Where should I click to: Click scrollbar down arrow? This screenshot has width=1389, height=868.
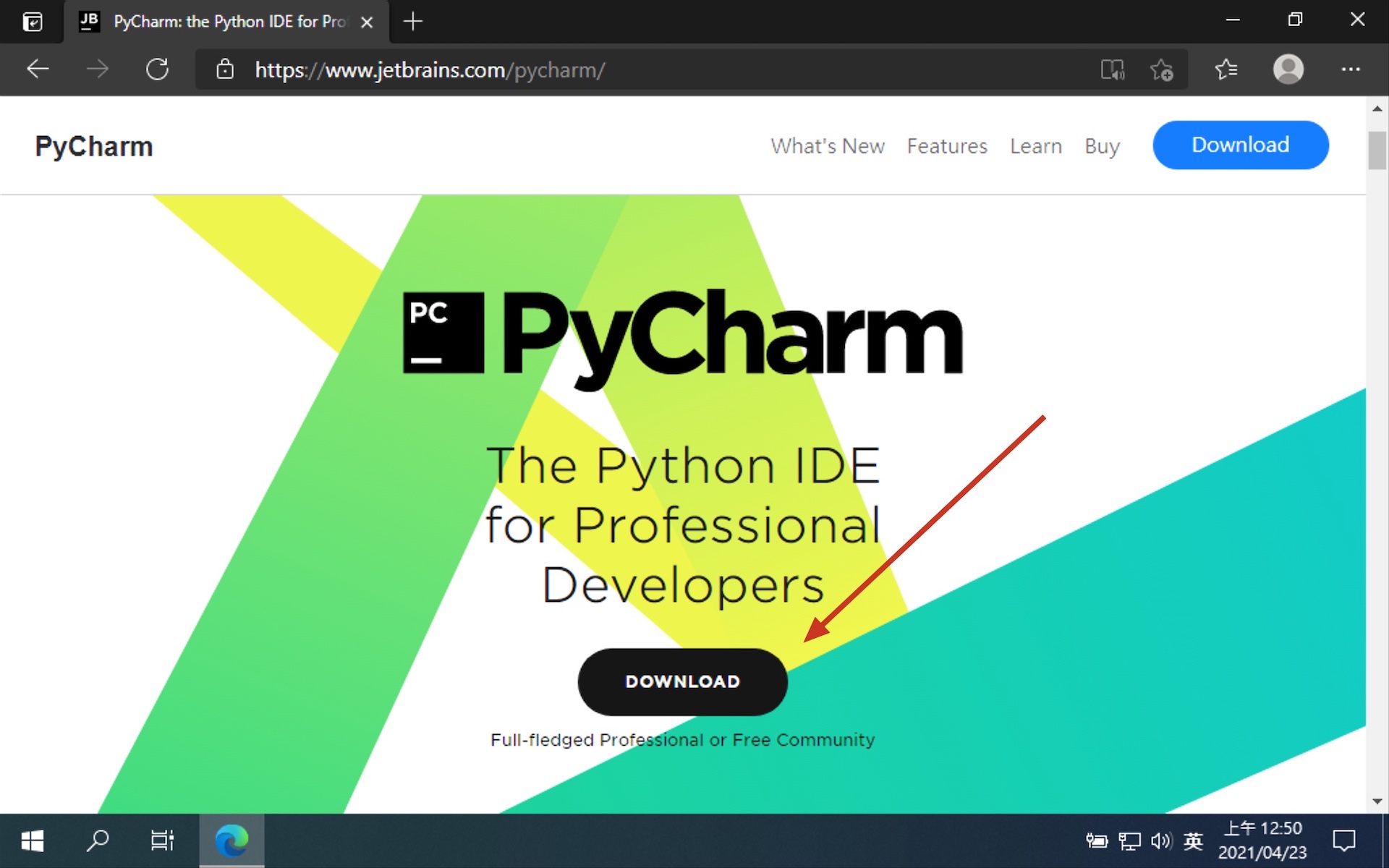[x=1377, y=801]
